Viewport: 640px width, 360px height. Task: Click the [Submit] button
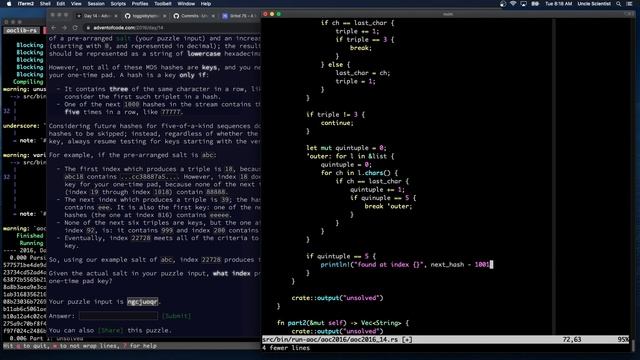176,316
